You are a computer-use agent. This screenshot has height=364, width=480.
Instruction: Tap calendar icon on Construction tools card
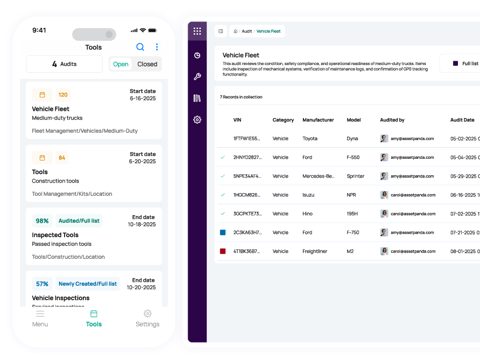42,158
